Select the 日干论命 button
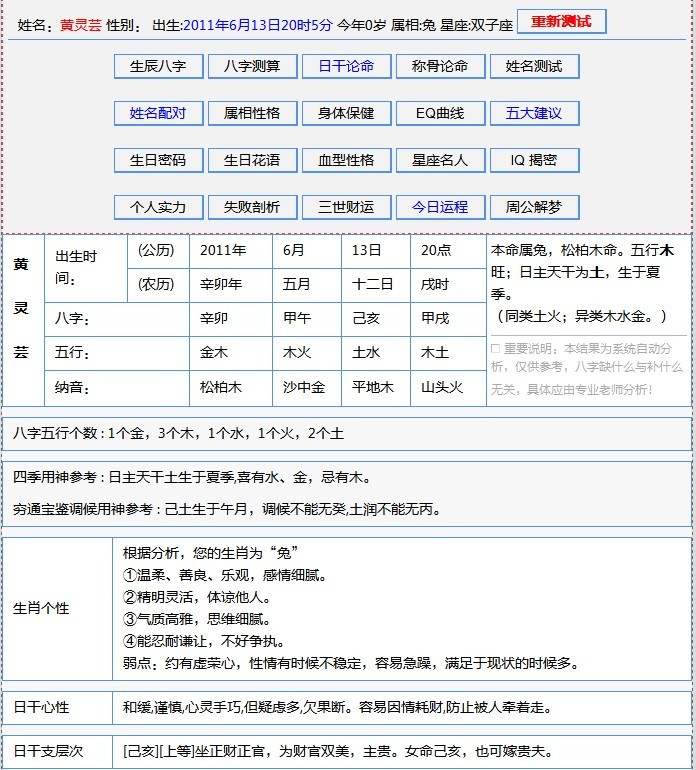Image resolution: width=696 pixels, height=770 pixels. point(346,66)
